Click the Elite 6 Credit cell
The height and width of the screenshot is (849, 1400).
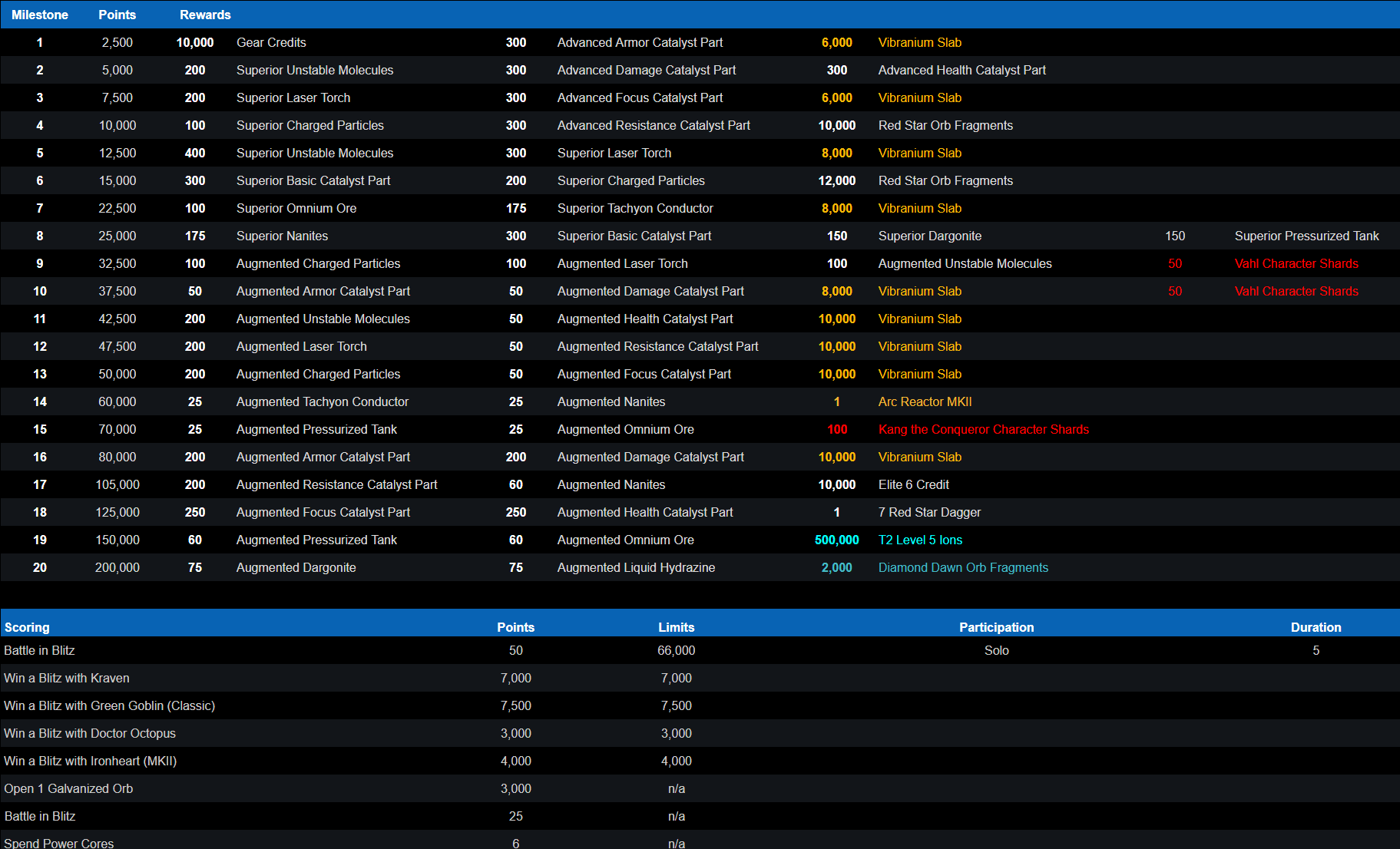(914, 484)
